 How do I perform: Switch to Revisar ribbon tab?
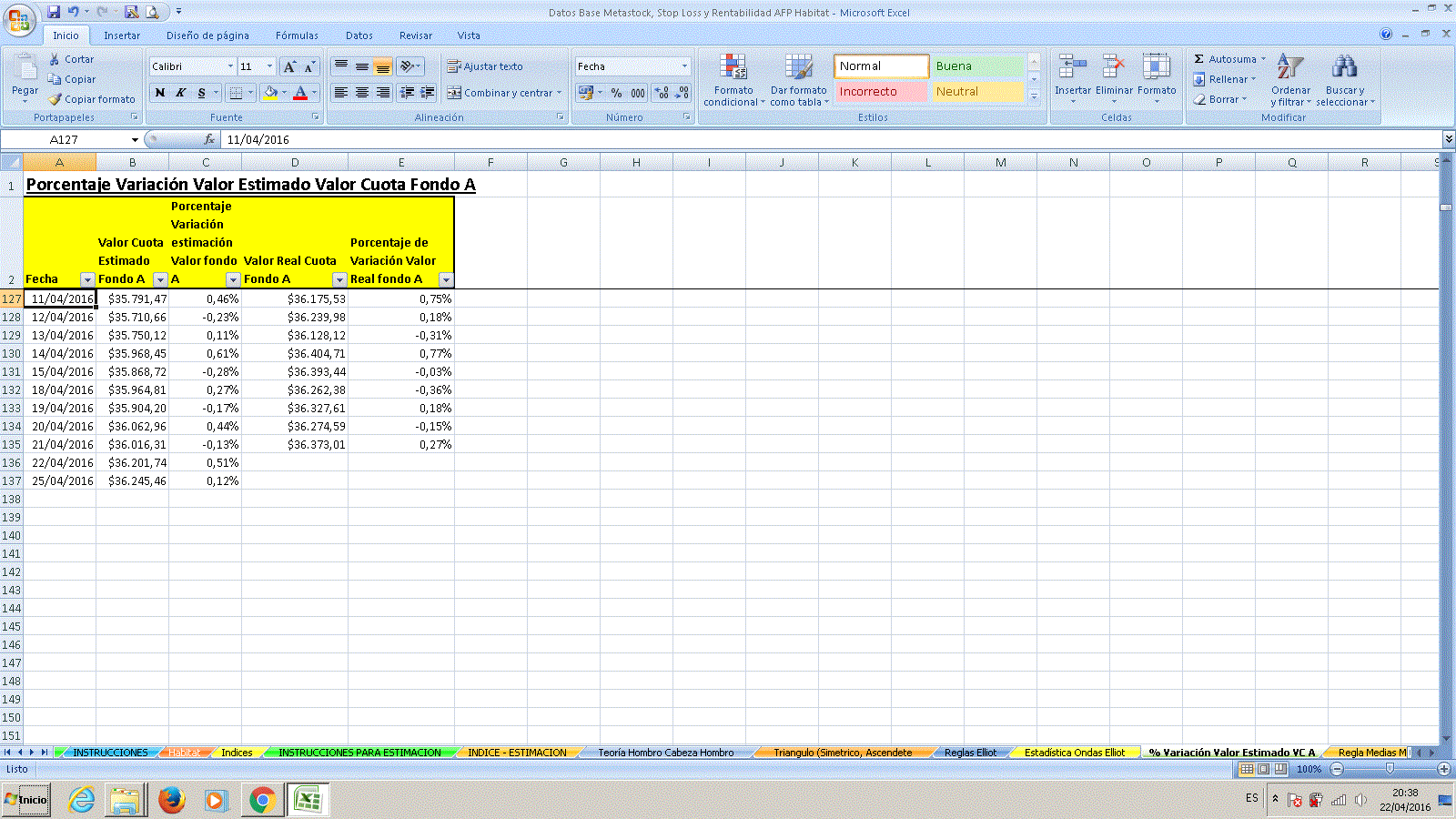[416, 35]
